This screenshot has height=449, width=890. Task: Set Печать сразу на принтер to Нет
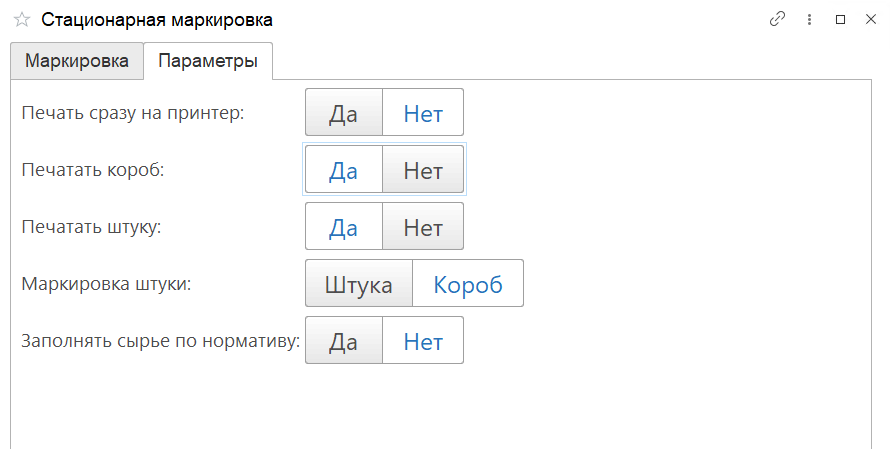point(423,113)
